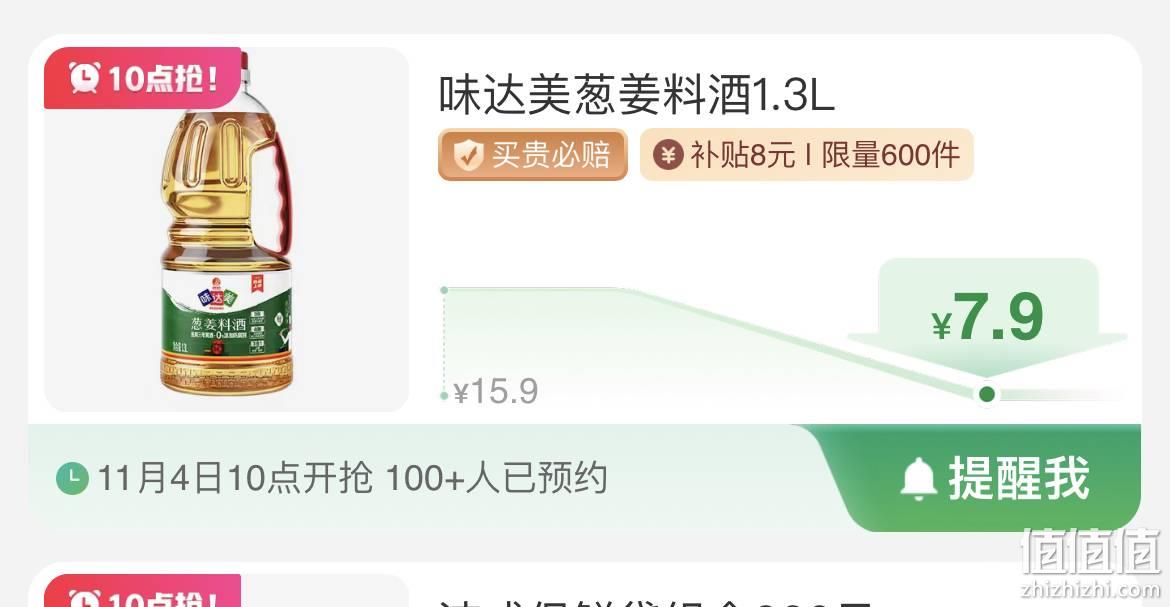The image size is (1170, 607).
Task: Tap the 11月4日10点开抢 schedule text
Action: click(x=235, y=478)
